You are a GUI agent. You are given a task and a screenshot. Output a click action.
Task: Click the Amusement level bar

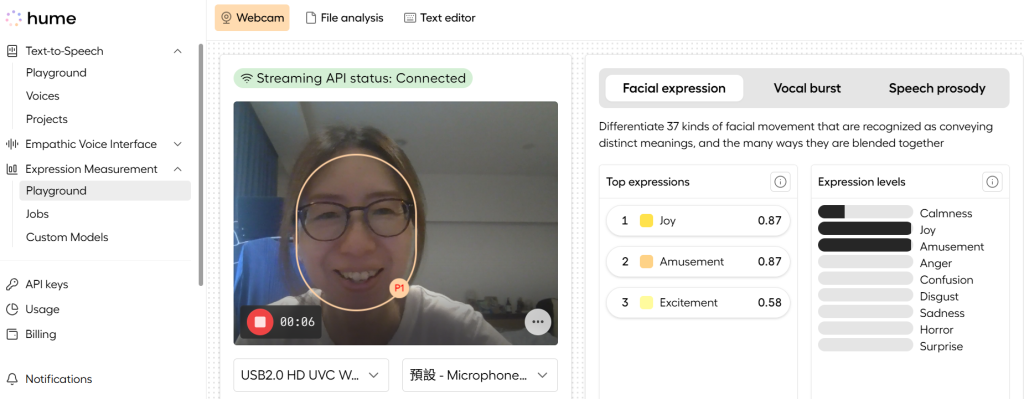[x=865, y=245]
